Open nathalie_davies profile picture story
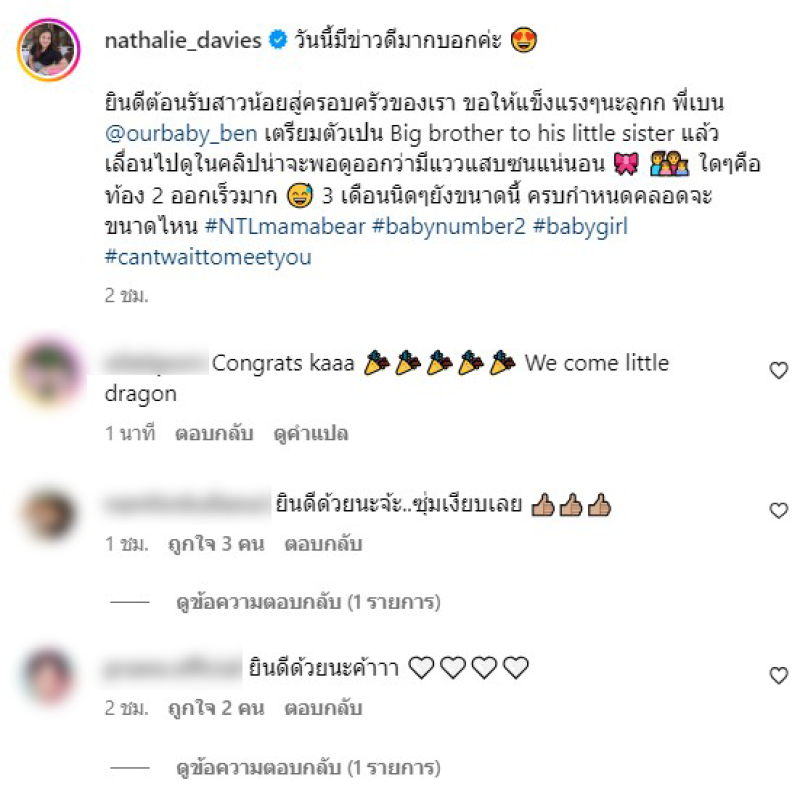 49,50
